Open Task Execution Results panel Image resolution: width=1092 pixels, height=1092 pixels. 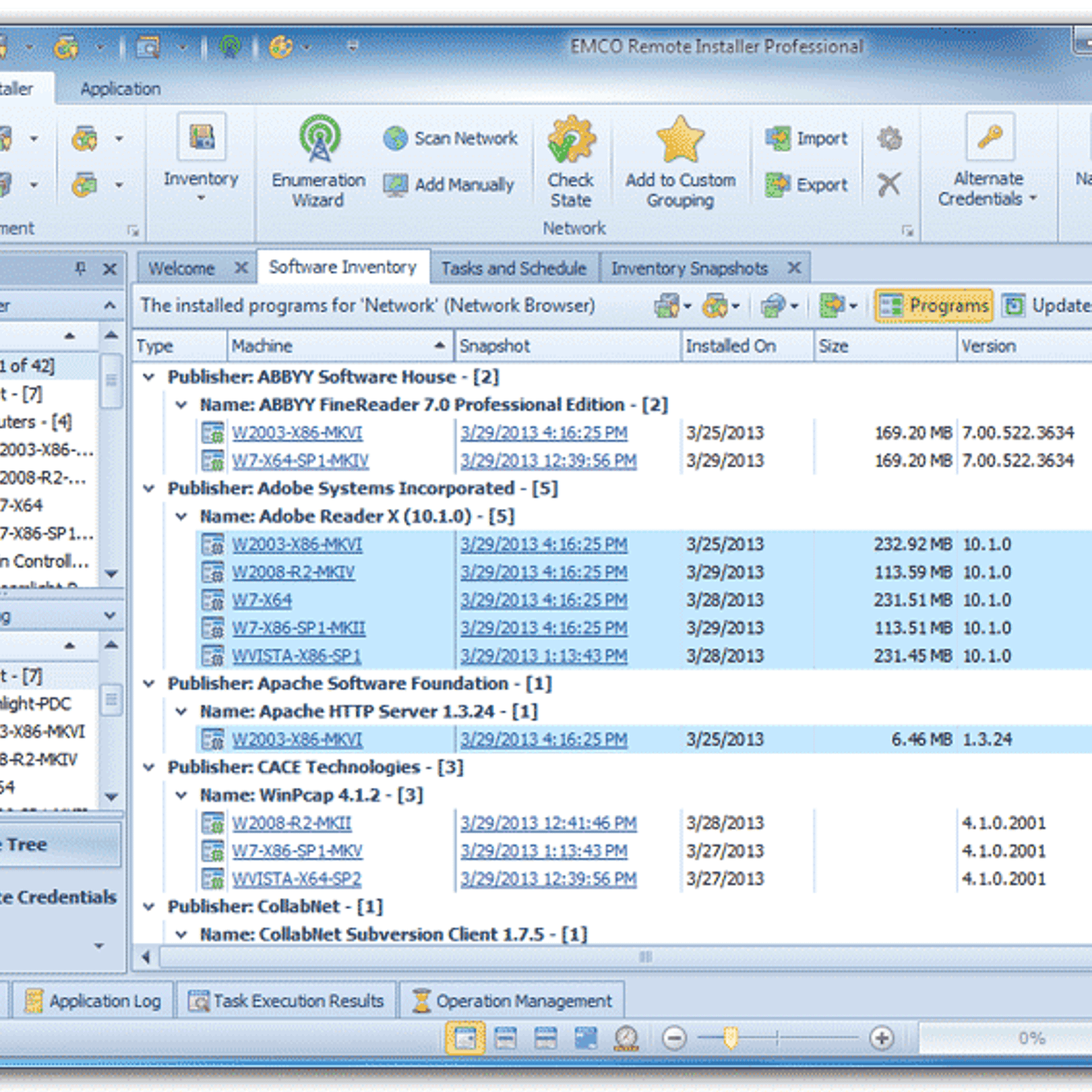[286, 1001]
